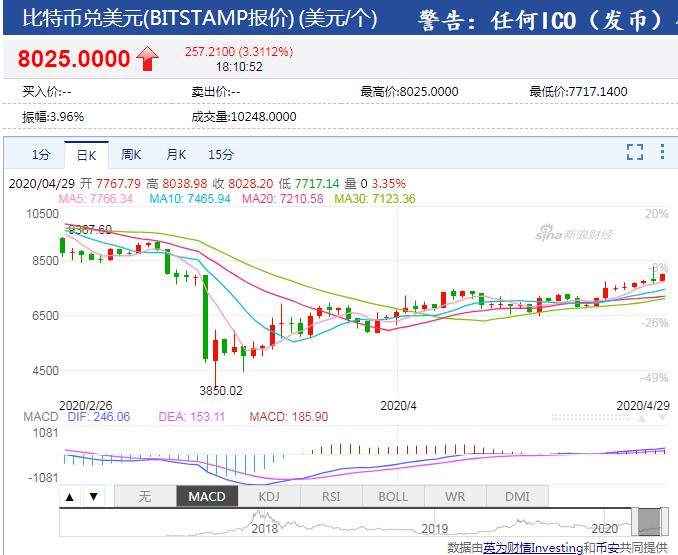Show the DMI indicator
678x555 pixels.
517,496
